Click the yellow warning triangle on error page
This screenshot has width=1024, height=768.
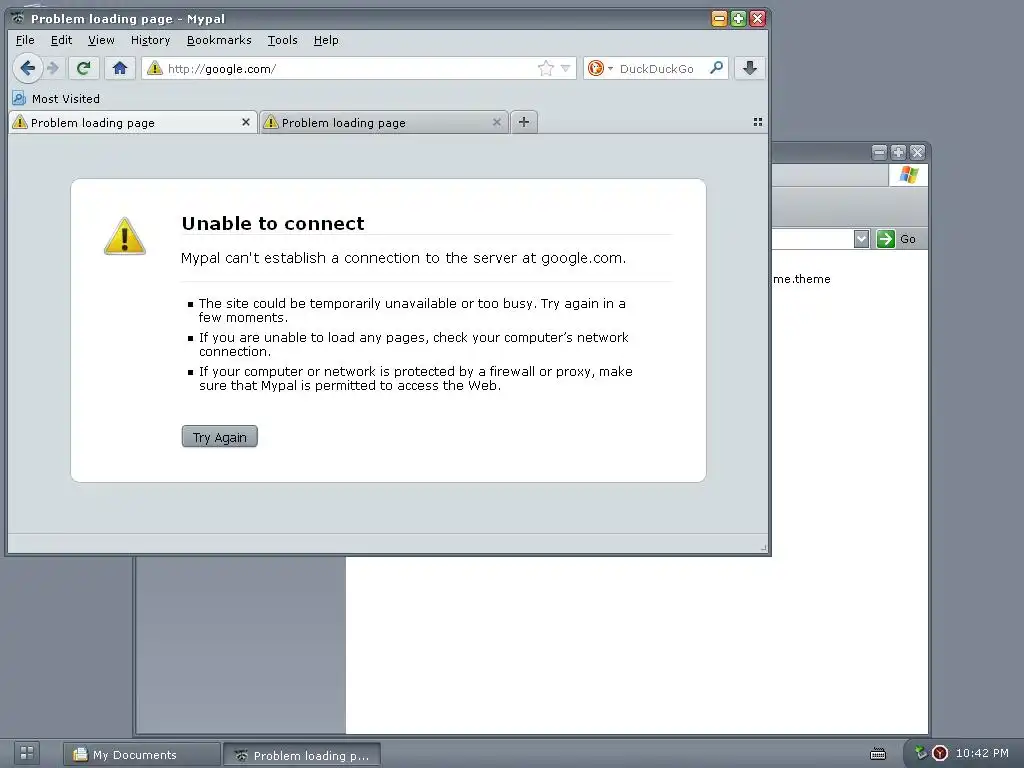pos(125,236)
